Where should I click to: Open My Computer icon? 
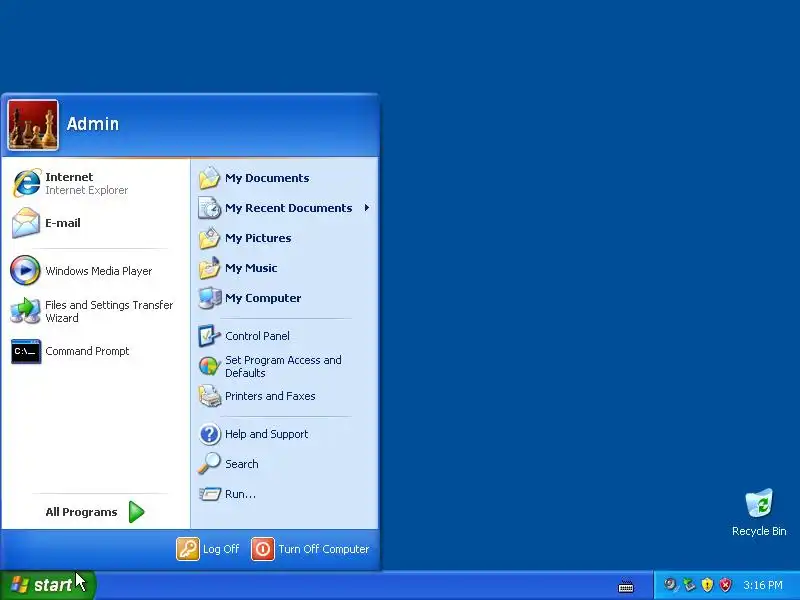(210, 298)
